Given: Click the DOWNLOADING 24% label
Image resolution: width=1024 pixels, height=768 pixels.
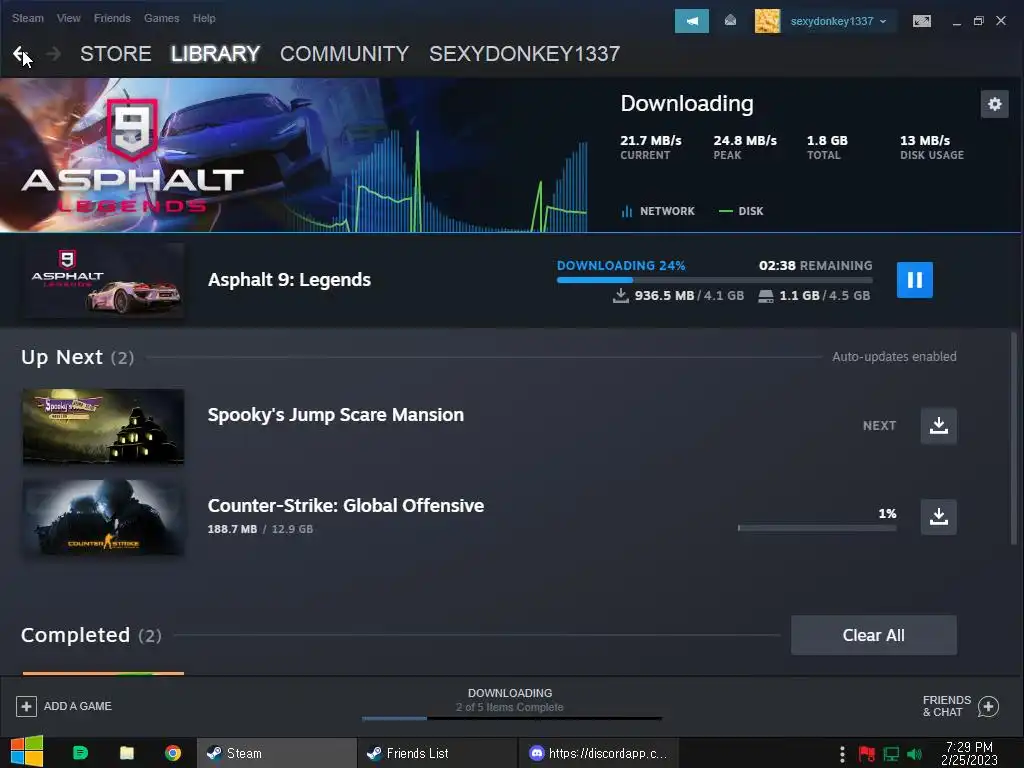Looking at the screenshot, I should pos(621,265).
